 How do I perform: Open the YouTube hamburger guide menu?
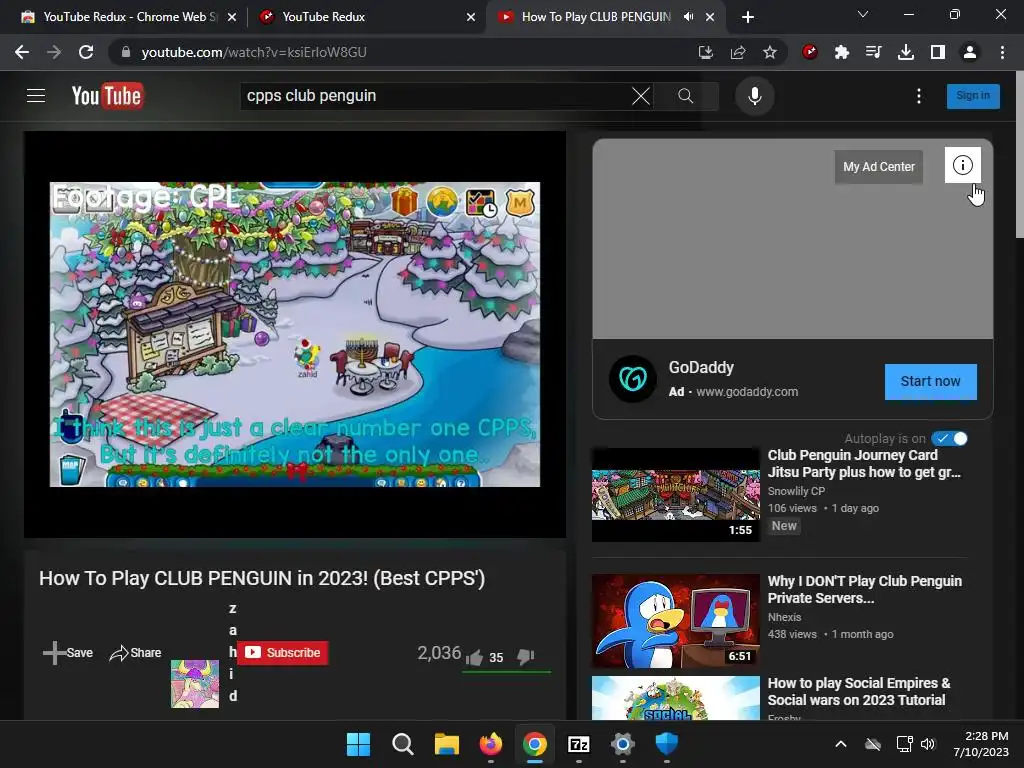(36, 96)
